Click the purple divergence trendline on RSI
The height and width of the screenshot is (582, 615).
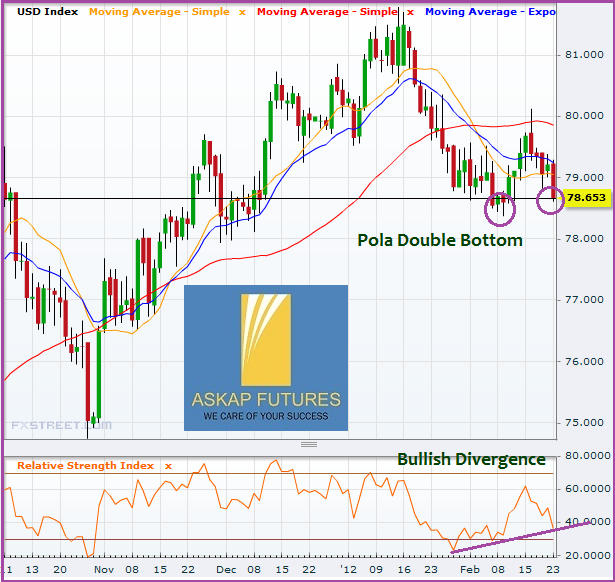pyautogui.click(x=510, y=537)
